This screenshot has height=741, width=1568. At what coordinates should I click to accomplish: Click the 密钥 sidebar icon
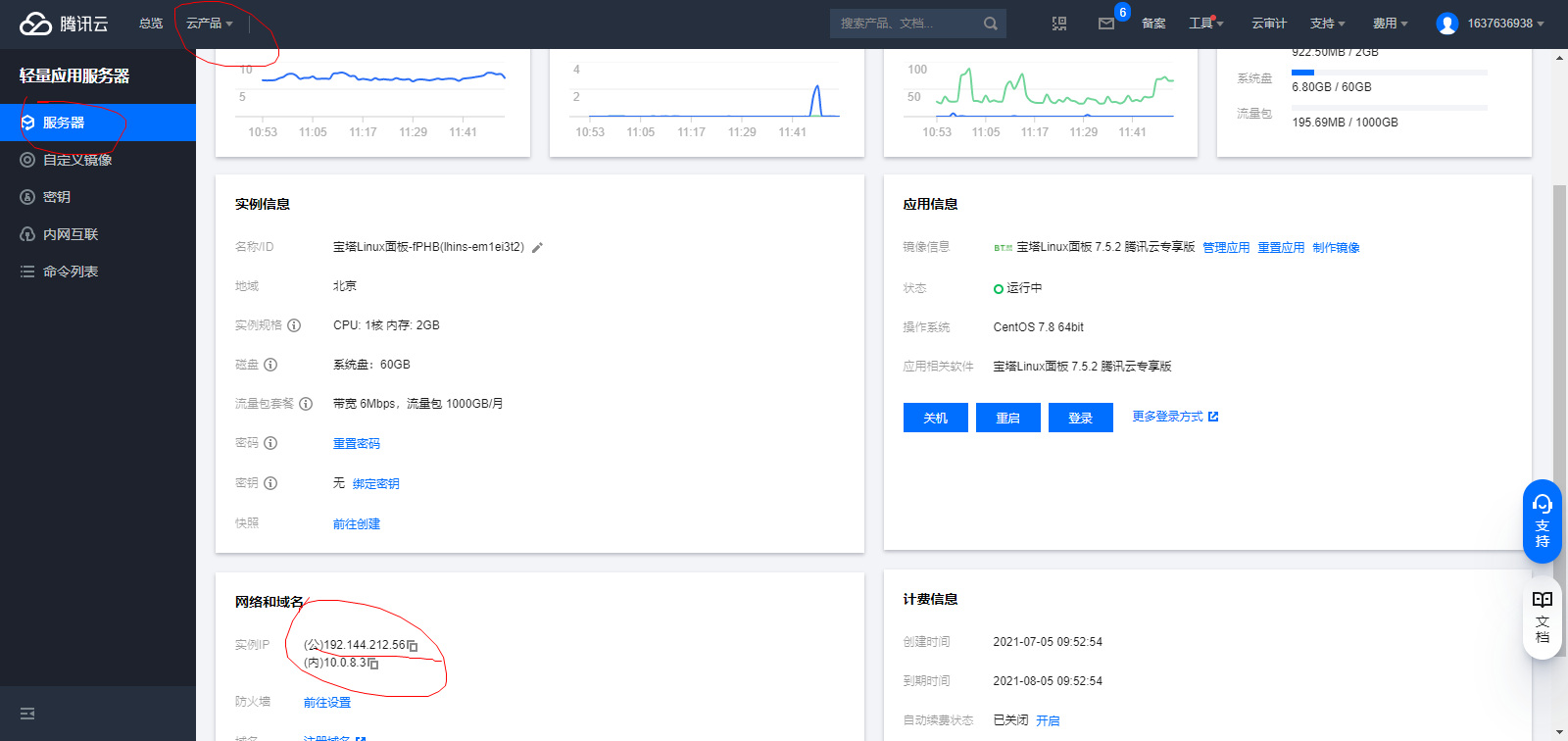(x=27, y=197)
